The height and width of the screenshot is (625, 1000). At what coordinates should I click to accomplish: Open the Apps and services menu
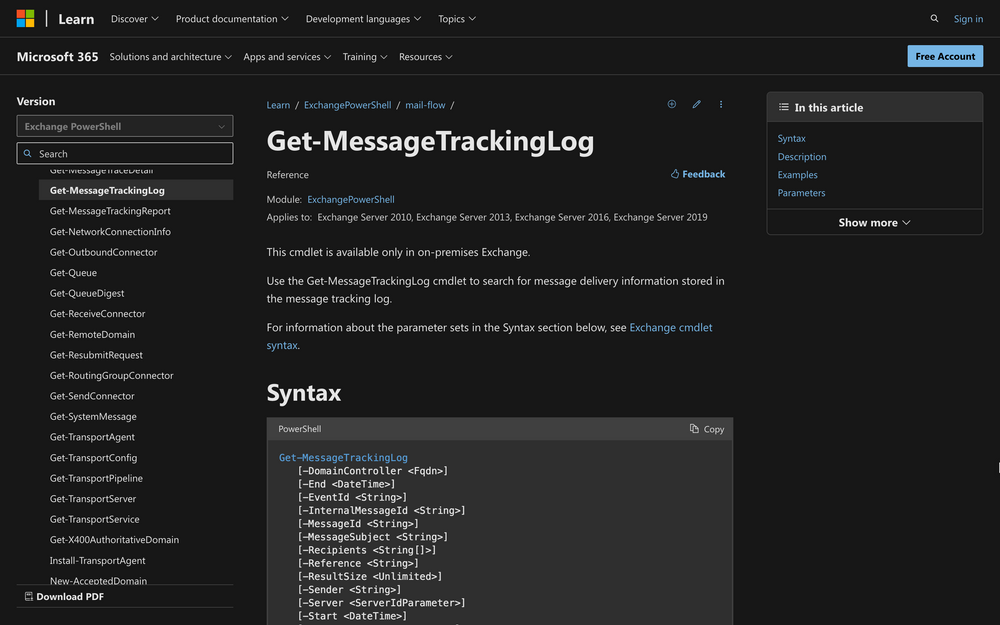click(287, 57)
